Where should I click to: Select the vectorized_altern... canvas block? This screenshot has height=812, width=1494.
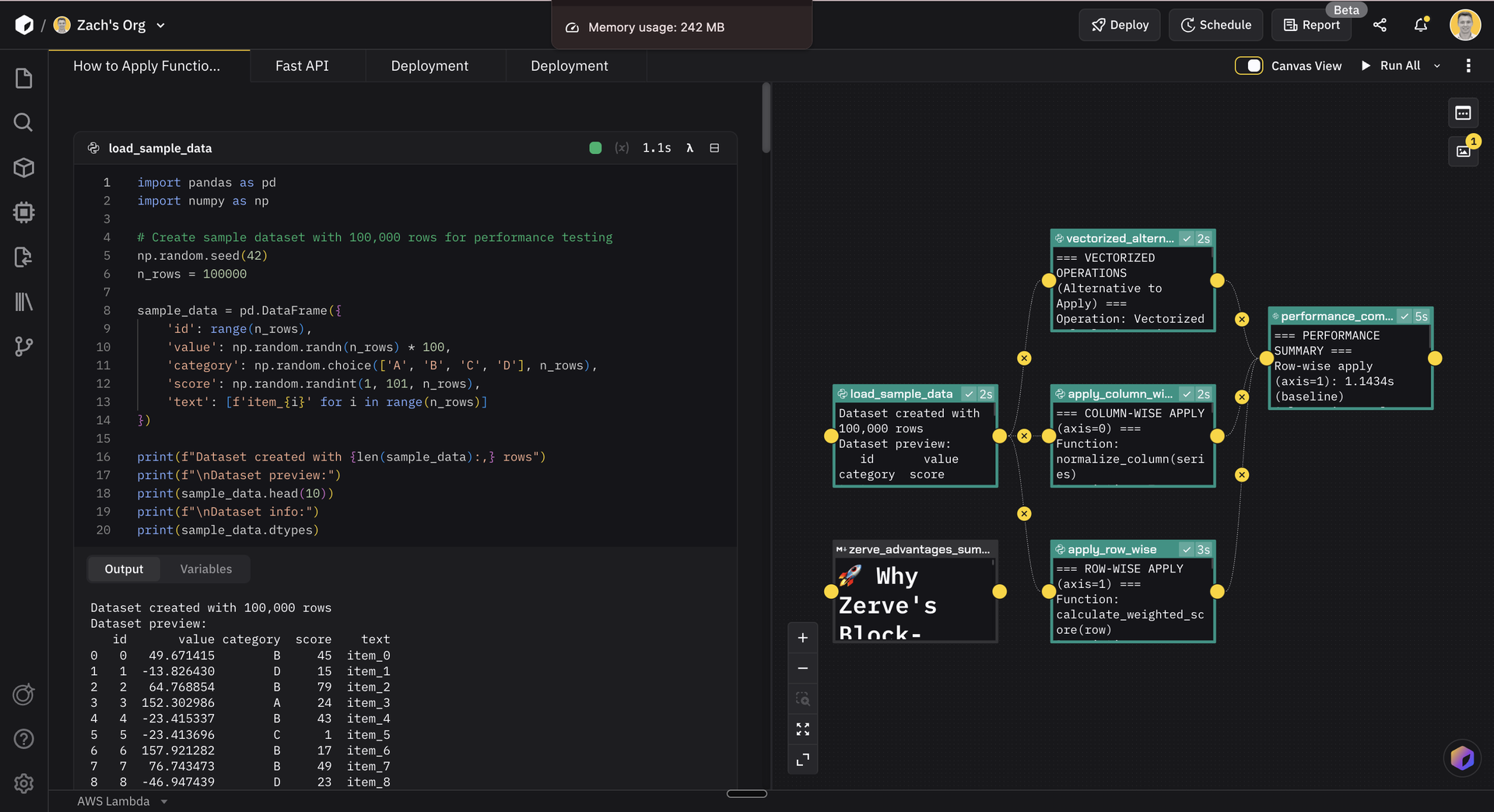(1133, 281)
